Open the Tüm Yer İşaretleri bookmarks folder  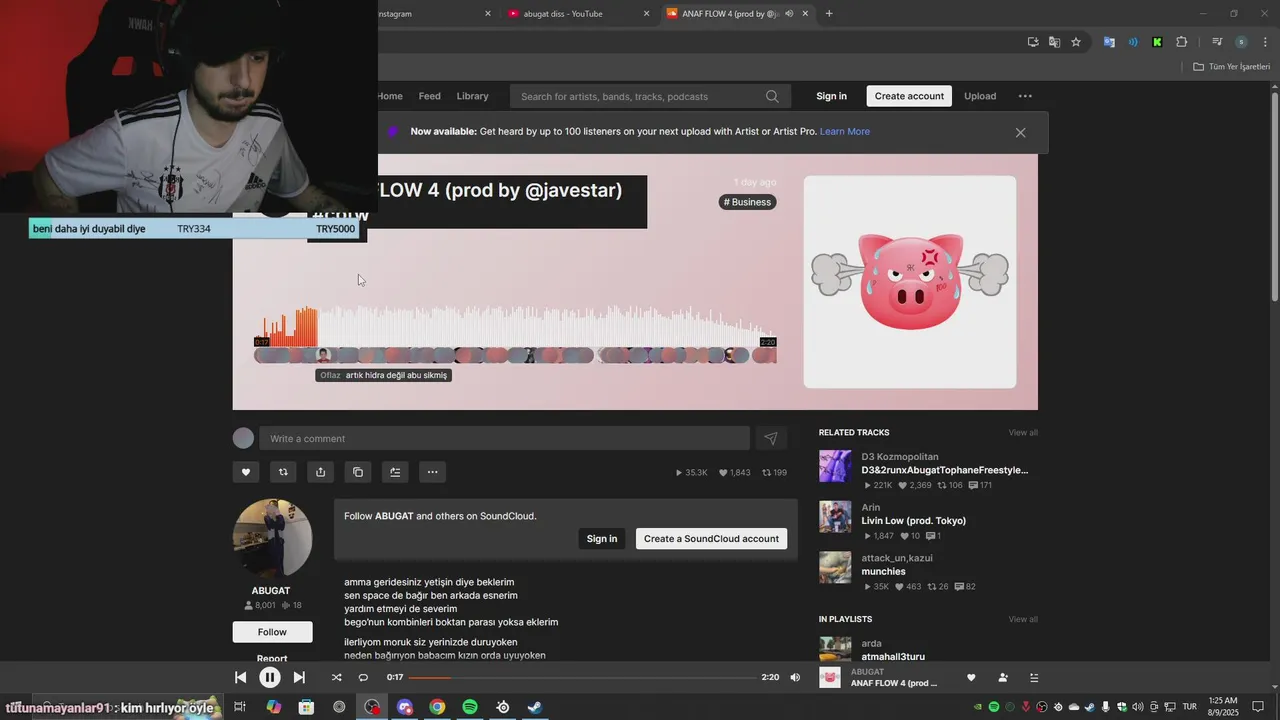(1231, 66)
